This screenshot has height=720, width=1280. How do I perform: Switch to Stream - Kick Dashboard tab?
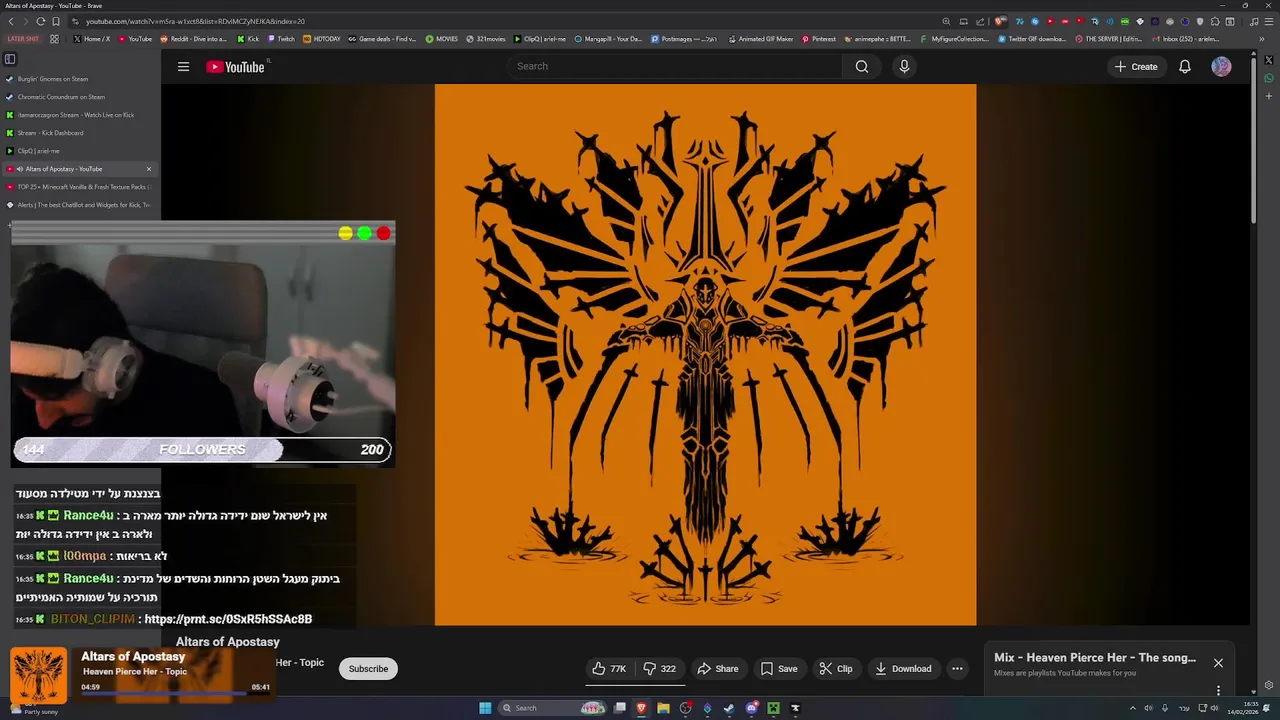pyautogui.click(x=80, y=133)
